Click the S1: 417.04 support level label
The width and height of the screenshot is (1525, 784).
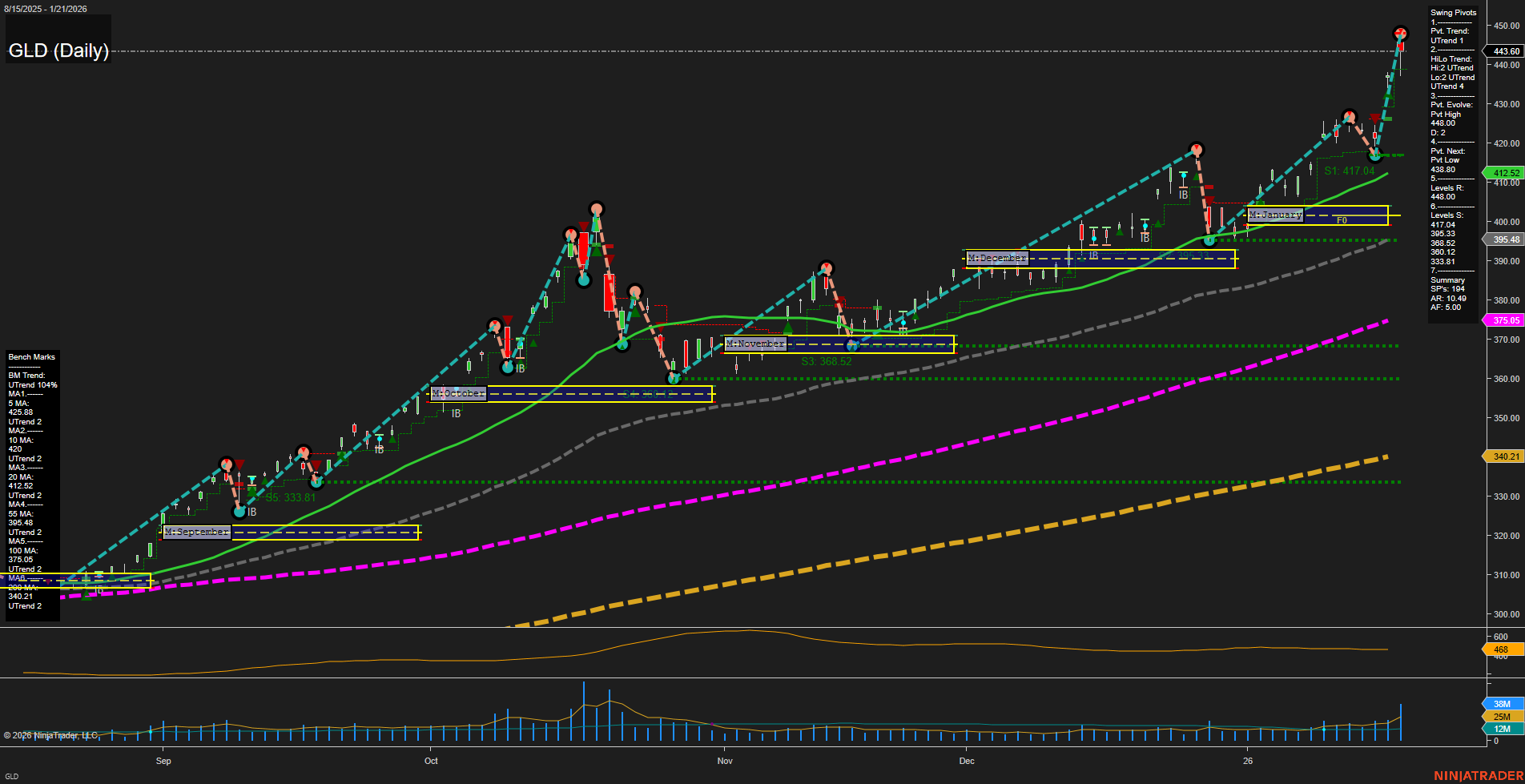point(1350,171)
